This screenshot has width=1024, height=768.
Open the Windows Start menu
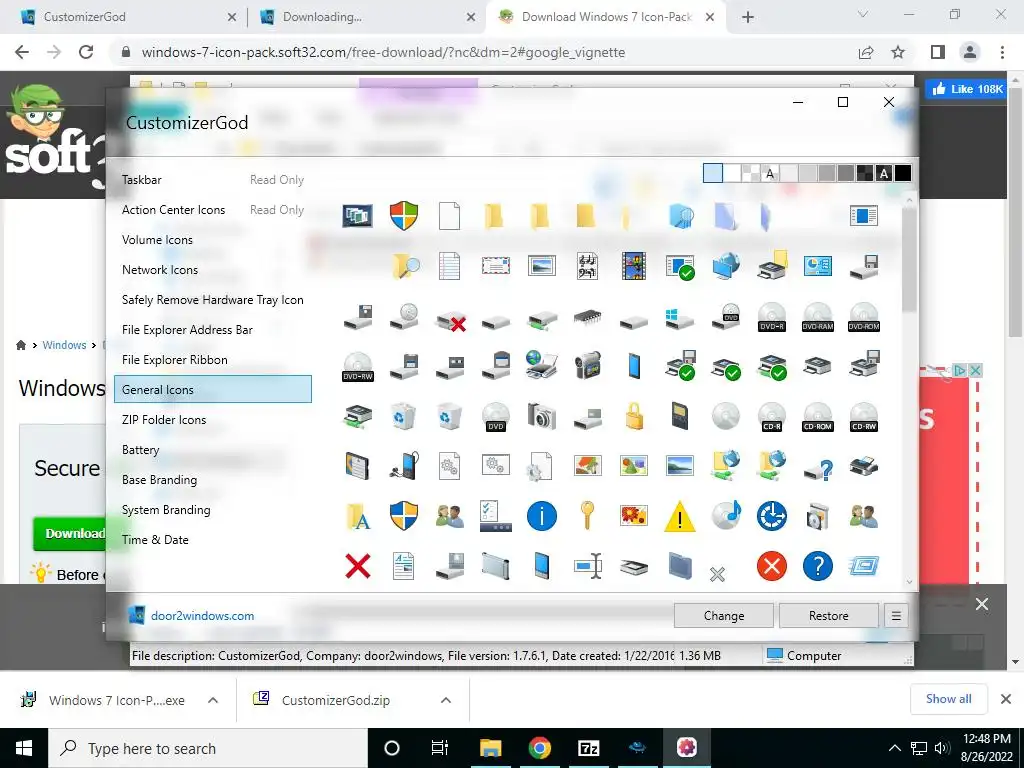24,748
